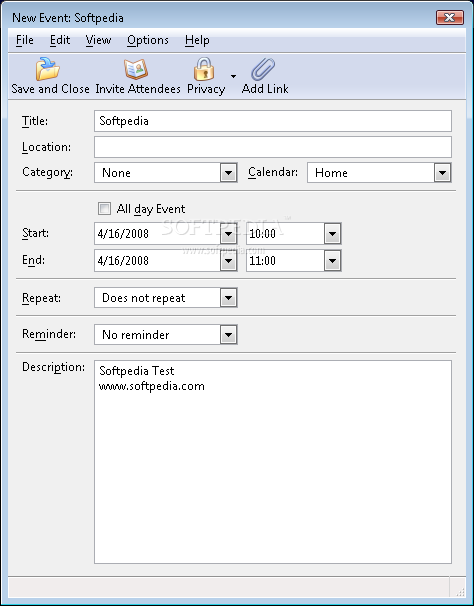Click the Start date field 4/16/2008
474x606 pixels.
(x=157, y=233)
